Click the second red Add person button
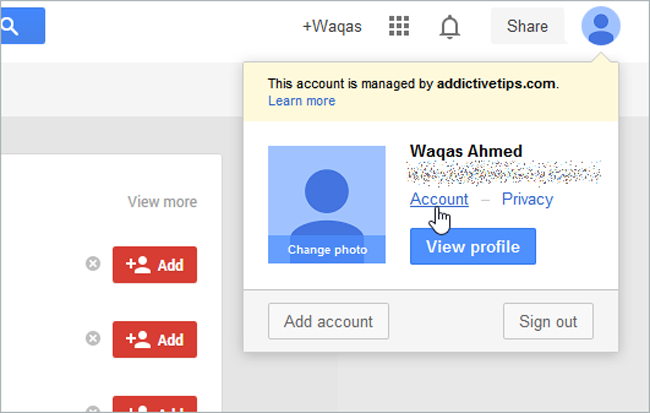The height and width of the screenshot is (413, 650). (x=155, y=339)
